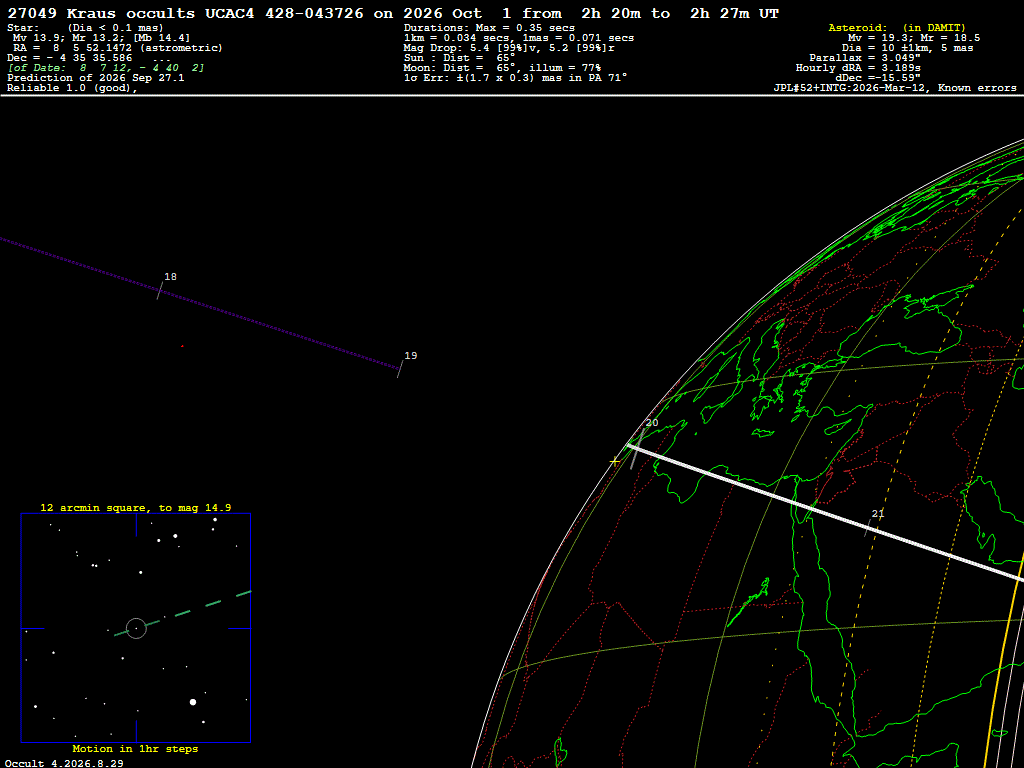Click the small red dot below purple track

182,346
